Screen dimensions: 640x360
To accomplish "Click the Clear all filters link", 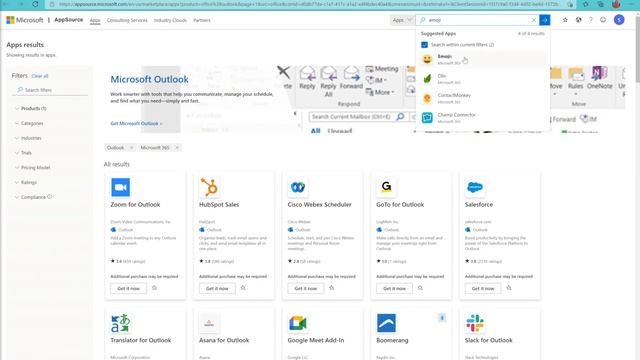I will (40, 76).
